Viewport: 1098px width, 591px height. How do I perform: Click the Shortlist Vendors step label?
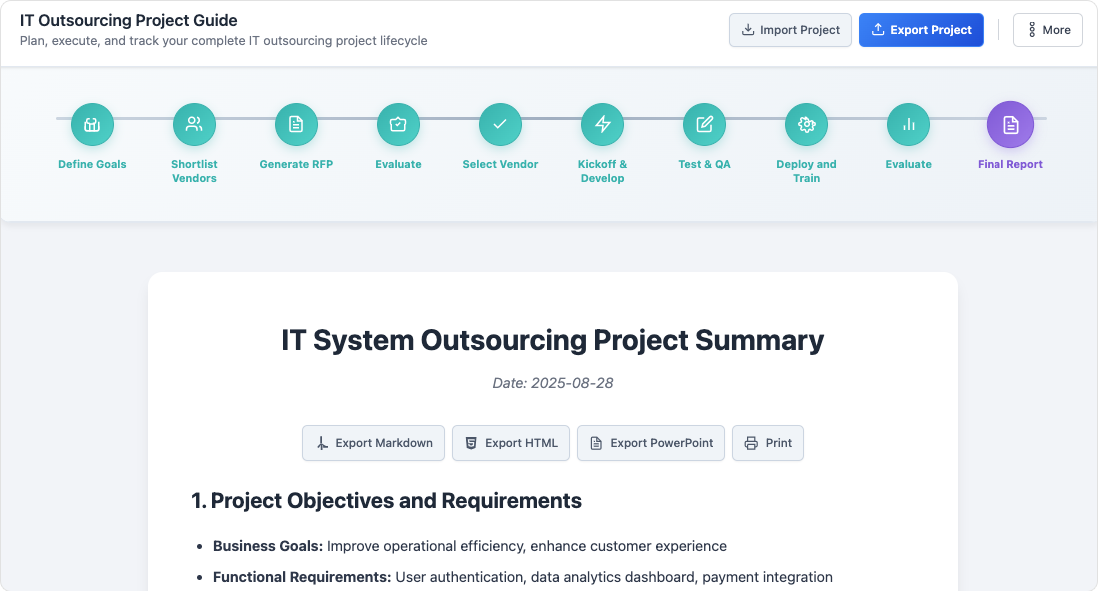[194, 171]
